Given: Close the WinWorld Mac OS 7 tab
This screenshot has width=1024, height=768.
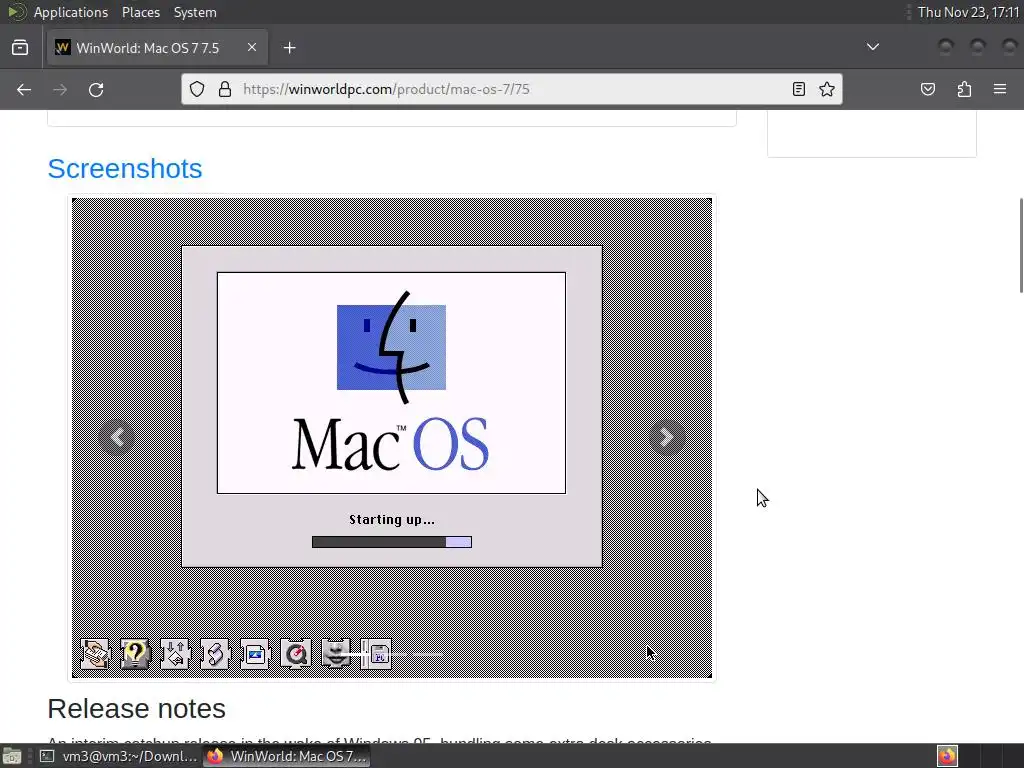Looking at the screenshot, I should (x=252, y=47).
